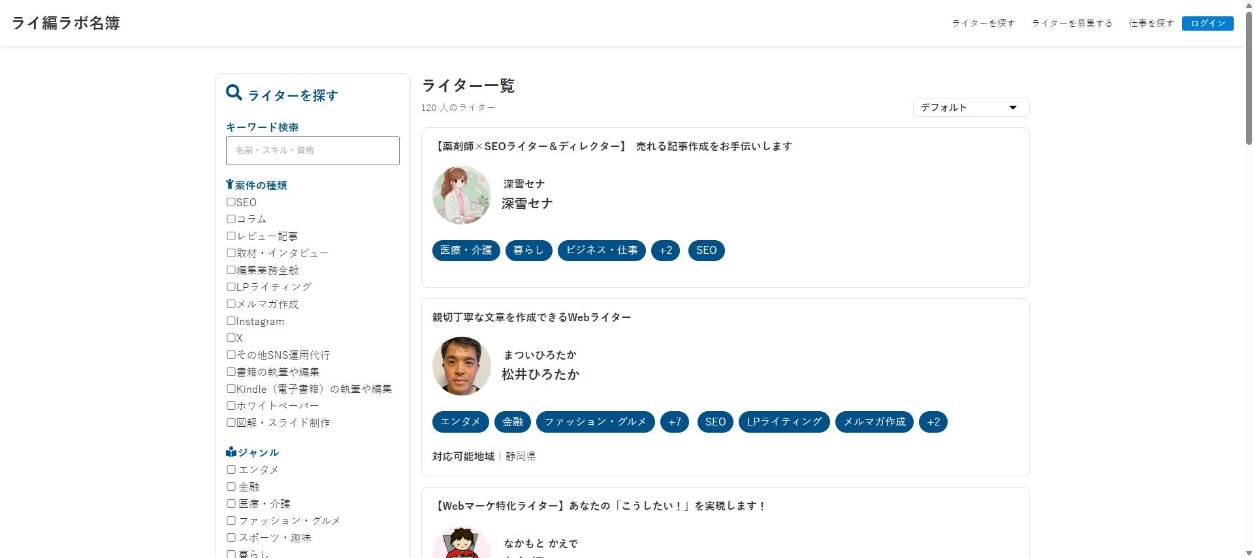Click 対応可能地域 静岡県 text
This screenshot has height=558, width=1254.
click(x=484, y=456)
